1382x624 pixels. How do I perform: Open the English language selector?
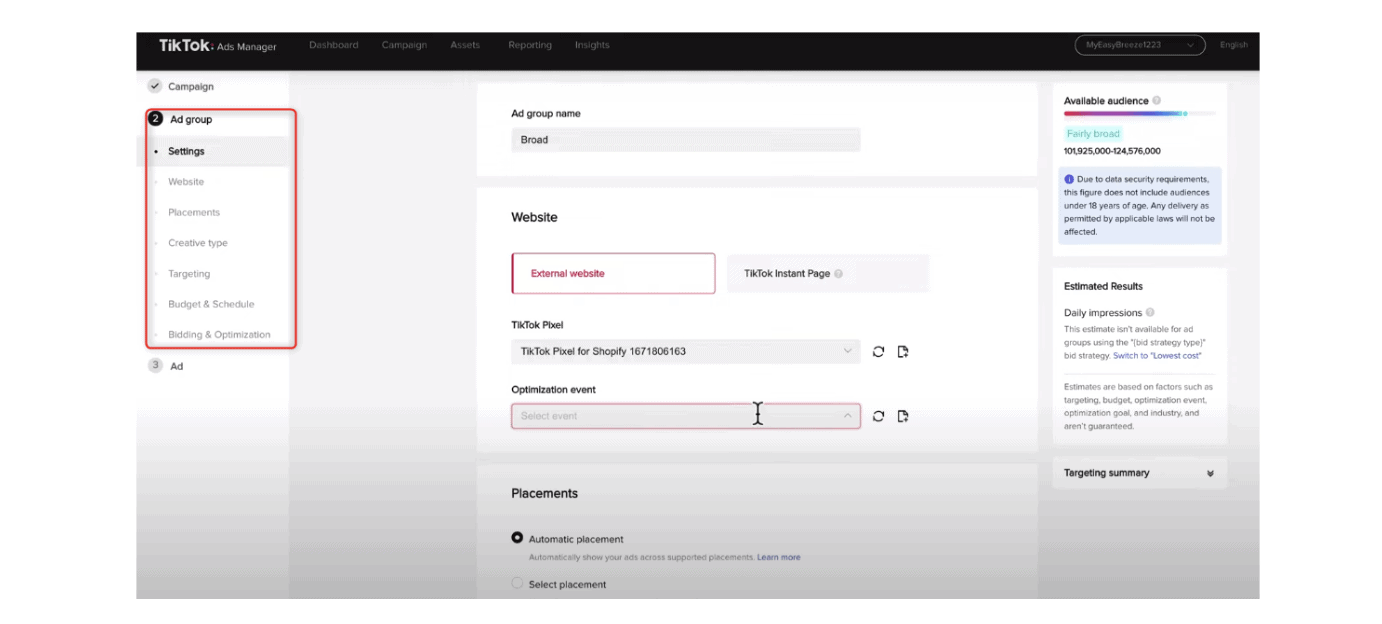click(x=1234, y=45)
